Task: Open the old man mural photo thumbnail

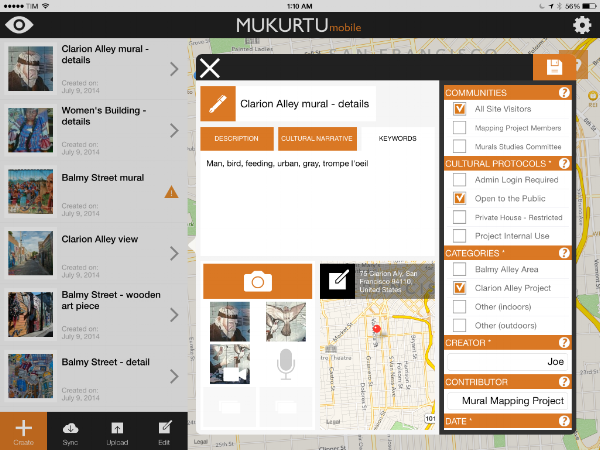Action: pyautogui.click(x=230, y=322)
